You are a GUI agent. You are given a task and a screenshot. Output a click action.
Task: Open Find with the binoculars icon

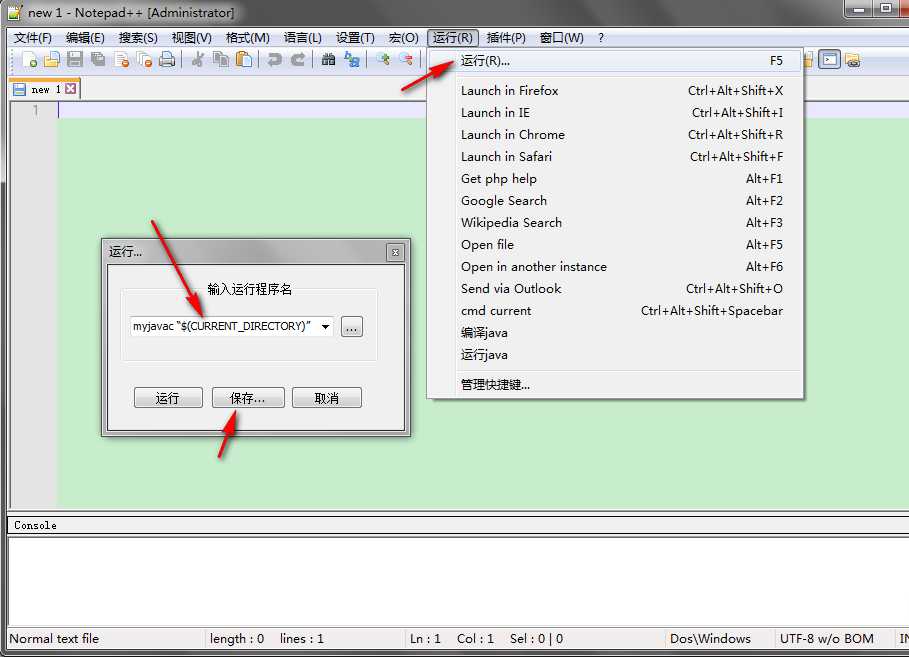tap(328, 60)
